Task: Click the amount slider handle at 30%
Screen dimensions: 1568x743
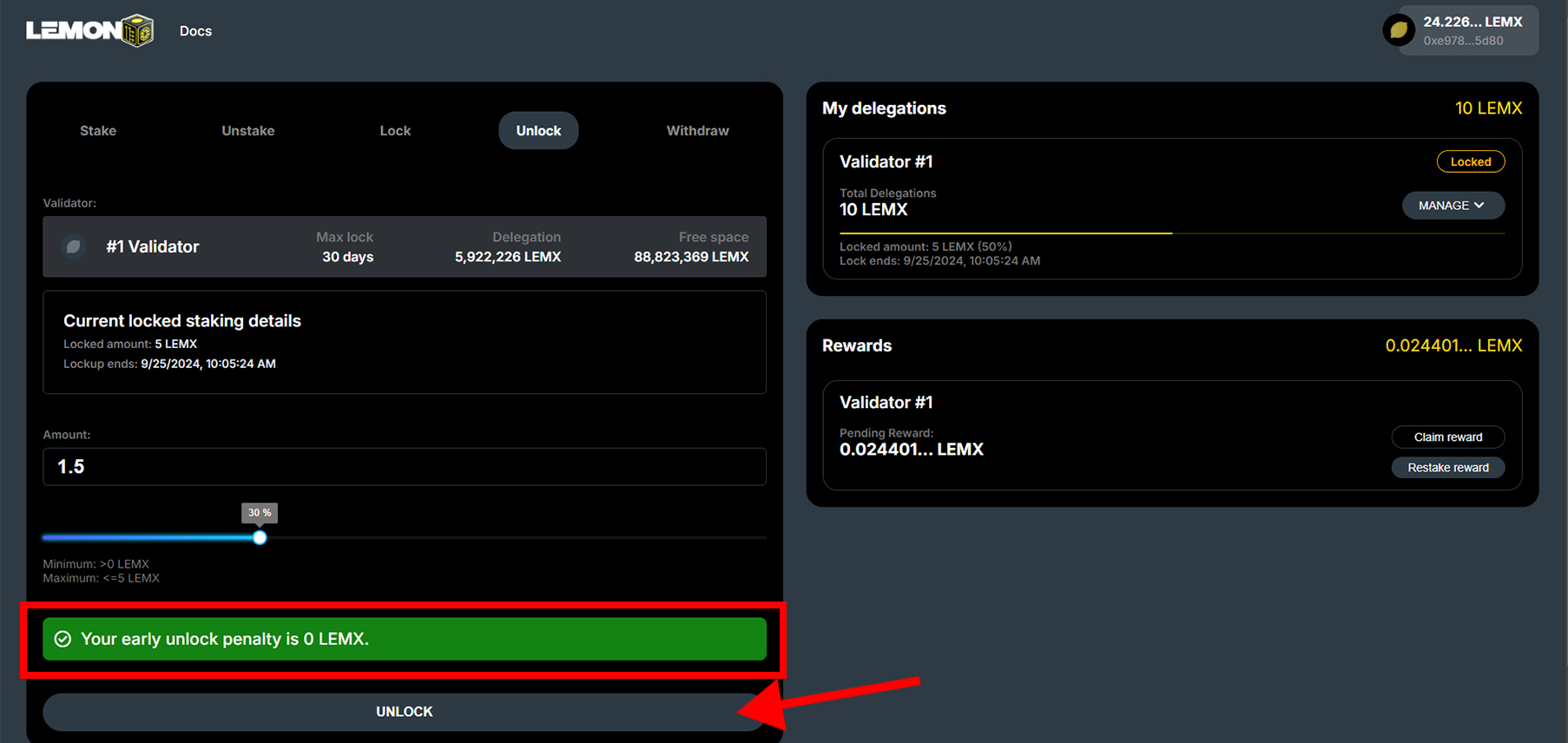Action: click(260, 538)
